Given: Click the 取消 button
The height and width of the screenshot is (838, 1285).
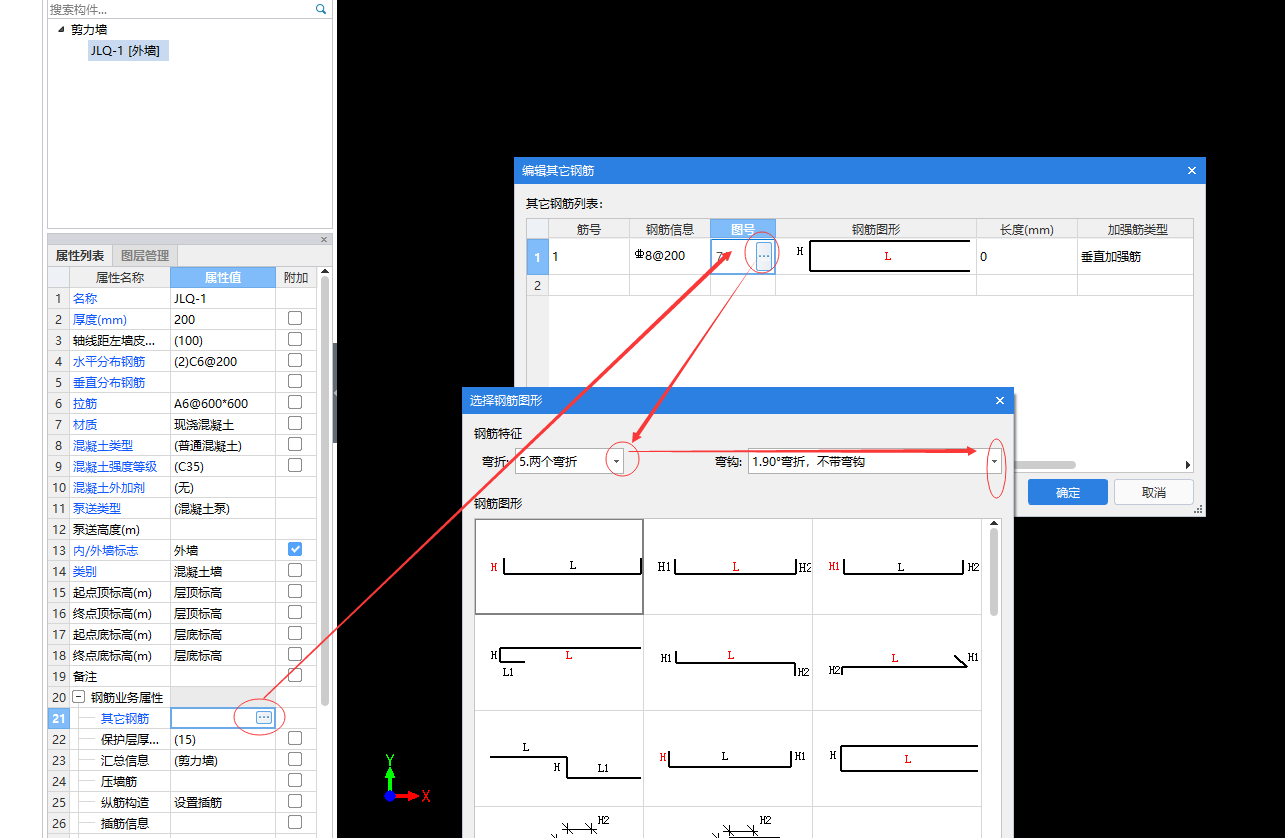Looking at the screenshot, I should 1153,492.
